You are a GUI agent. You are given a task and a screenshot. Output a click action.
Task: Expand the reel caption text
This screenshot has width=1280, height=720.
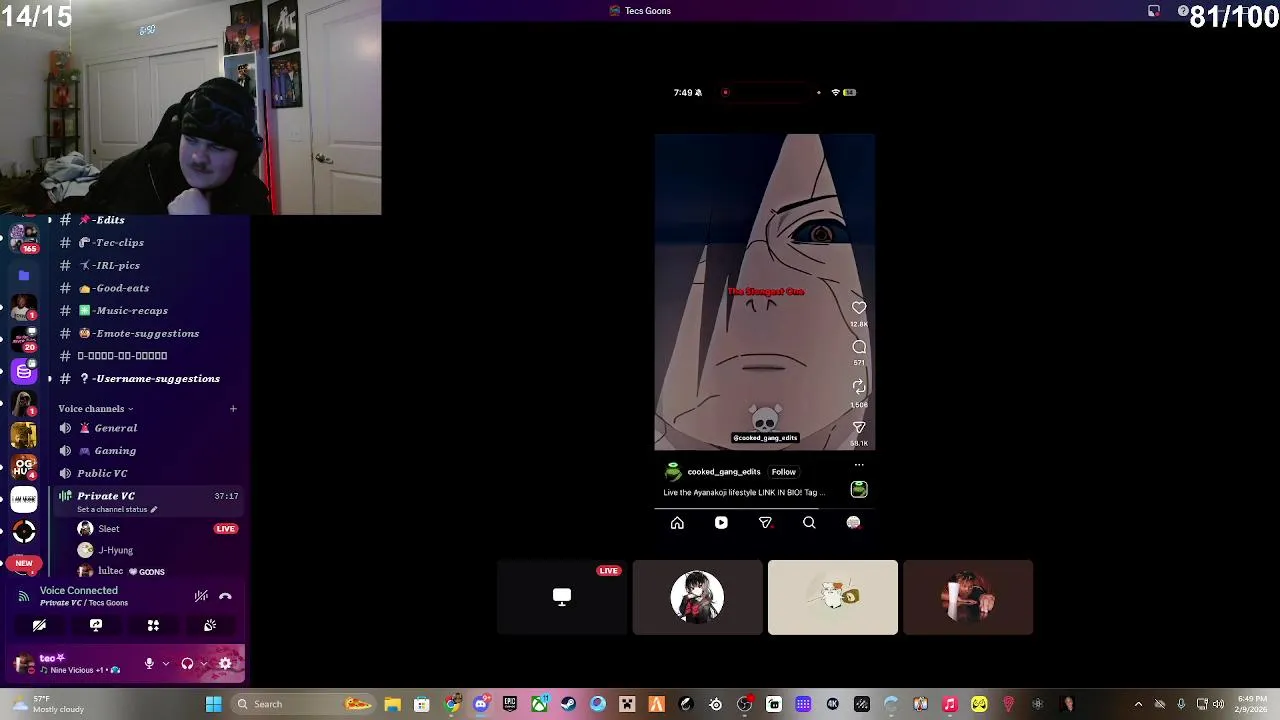click(744, 492)
